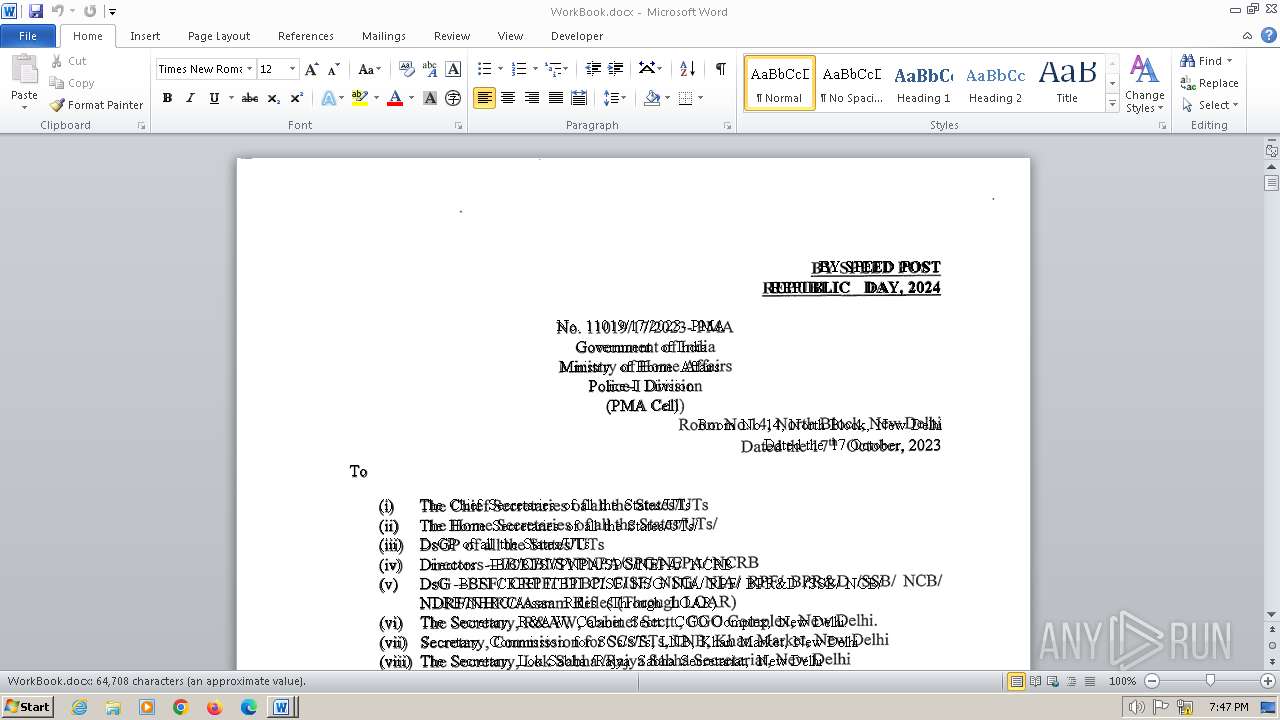
Task: Toggle Align Text Left
Action: (x=484, y=98)
